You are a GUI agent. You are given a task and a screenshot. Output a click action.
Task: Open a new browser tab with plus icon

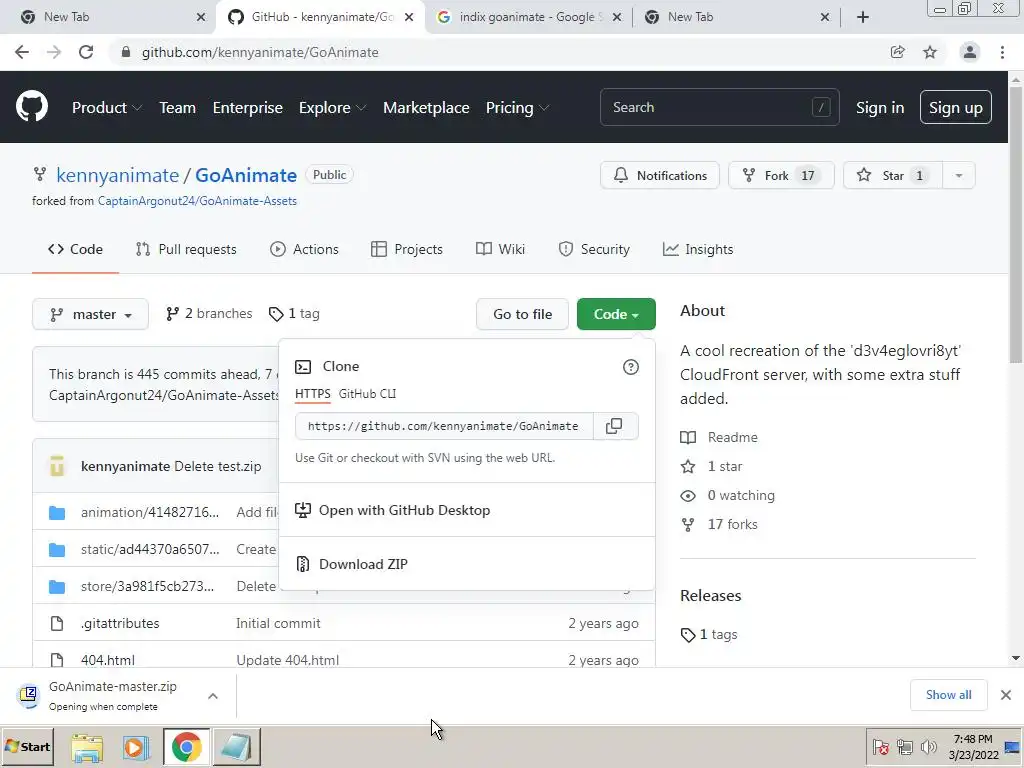[863, 17]
